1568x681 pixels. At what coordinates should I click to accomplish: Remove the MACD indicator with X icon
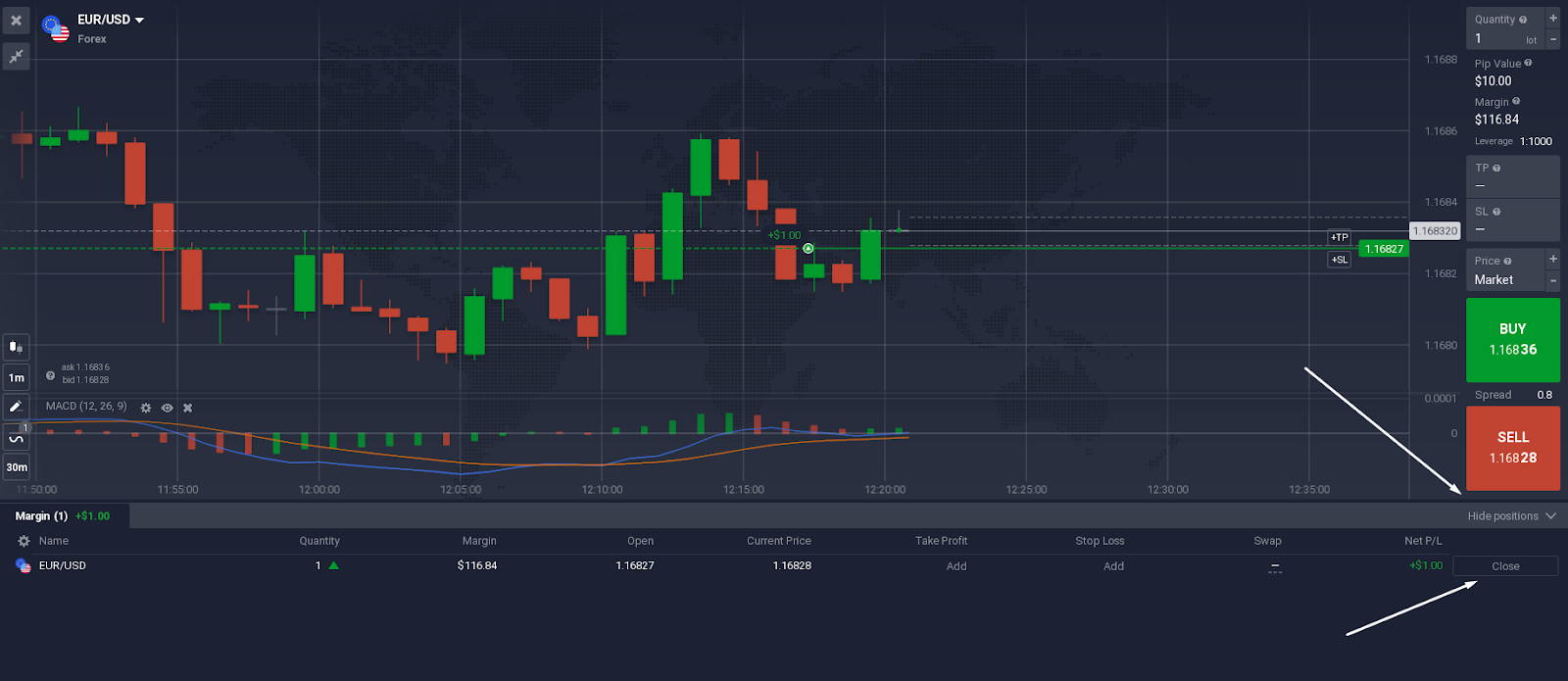(188, 408)
